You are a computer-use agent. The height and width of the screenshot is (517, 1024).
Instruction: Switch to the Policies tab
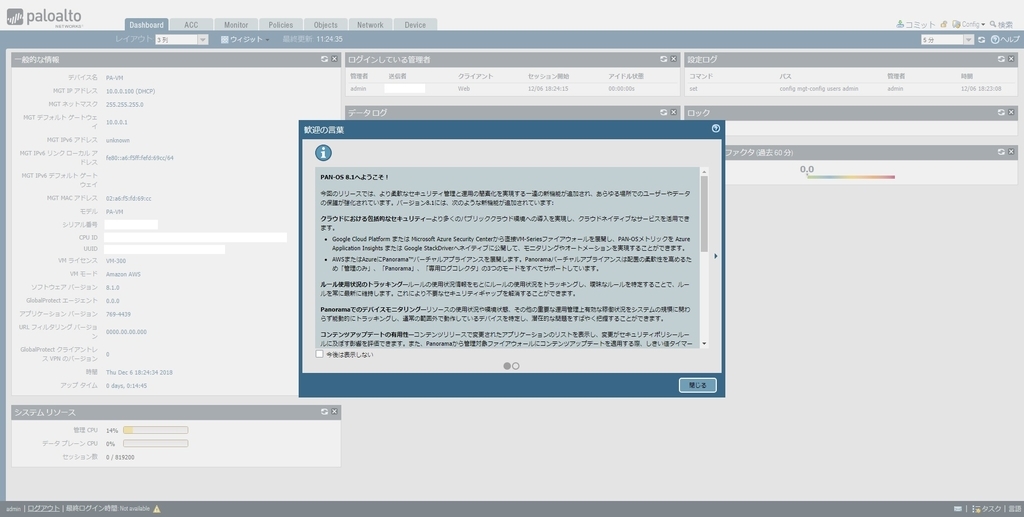click(x=280, y=25)
